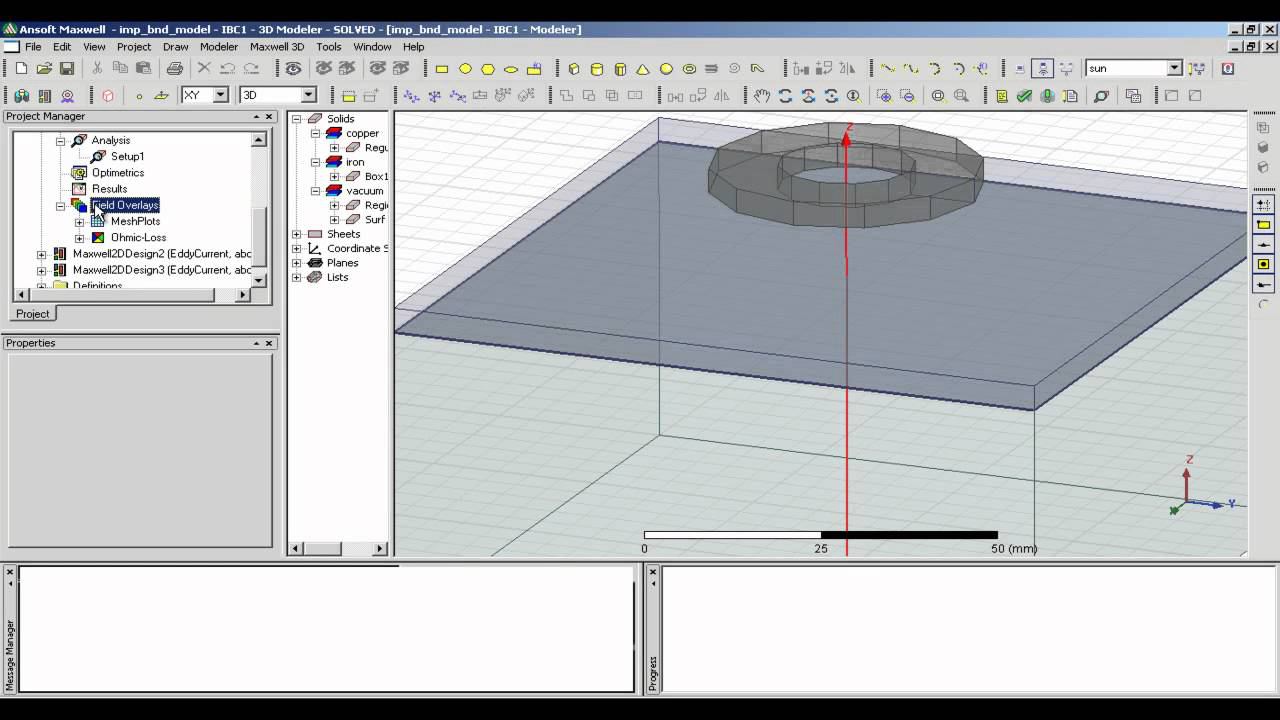Select the Draw helix spiral tool
Image resolution: width=1280 pixels, height=720 pixels.
735,69
